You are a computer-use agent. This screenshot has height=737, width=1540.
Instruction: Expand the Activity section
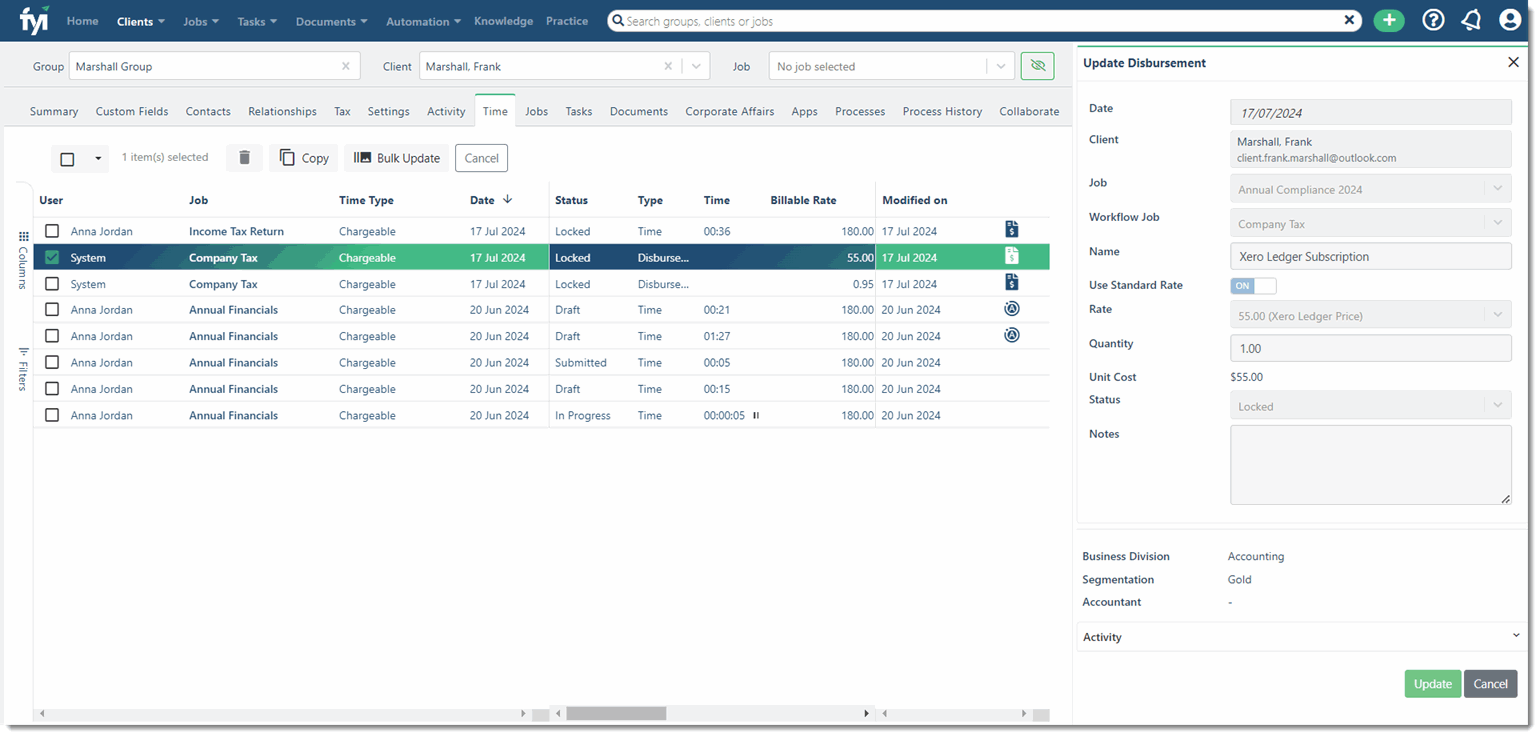pos(1515,636)
